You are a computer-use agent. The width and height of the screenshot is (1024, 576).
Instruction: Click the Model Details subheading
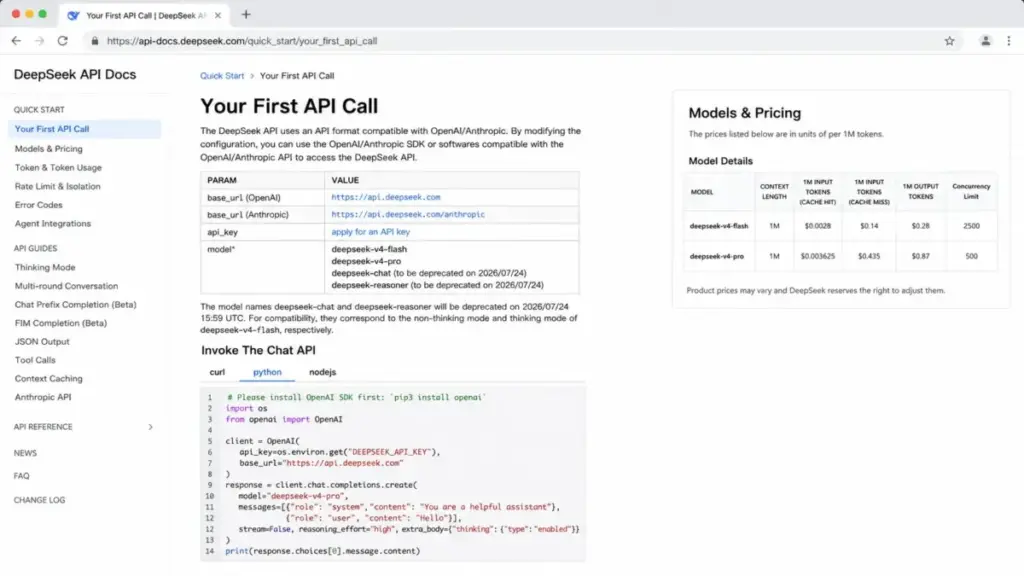pyautogui.click(x=720, y=161)
